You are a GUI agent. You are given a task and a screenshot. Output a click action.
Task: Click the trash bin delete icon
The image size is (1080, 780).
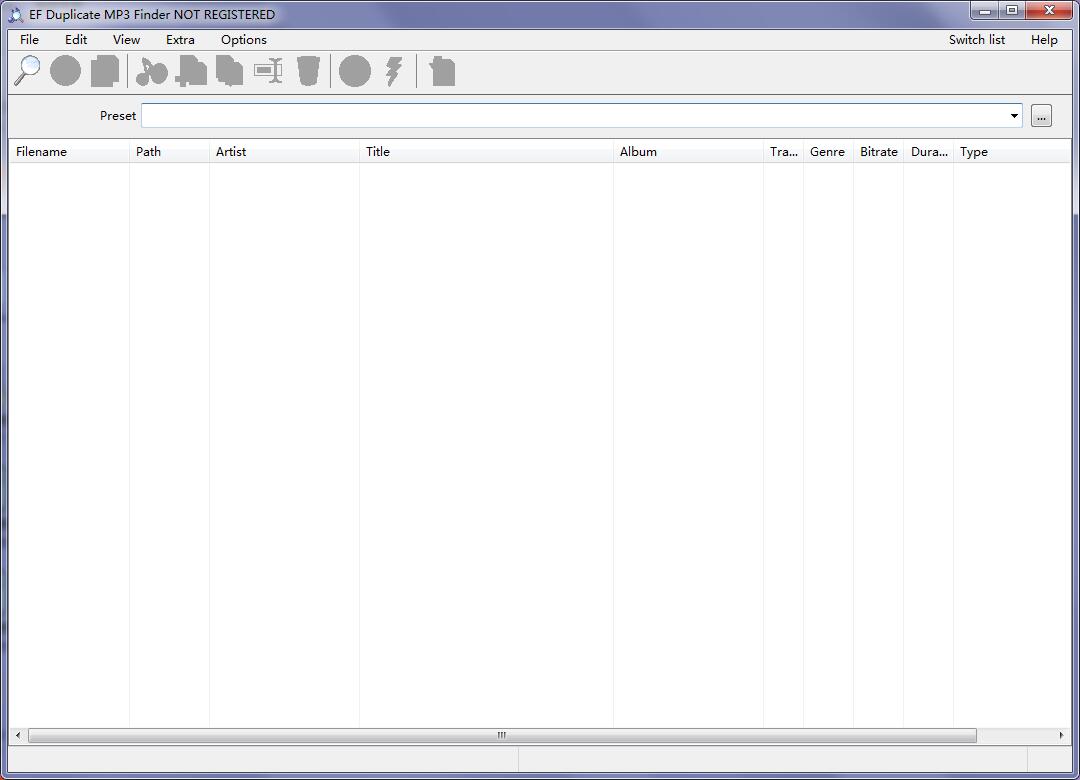(308, 71)
